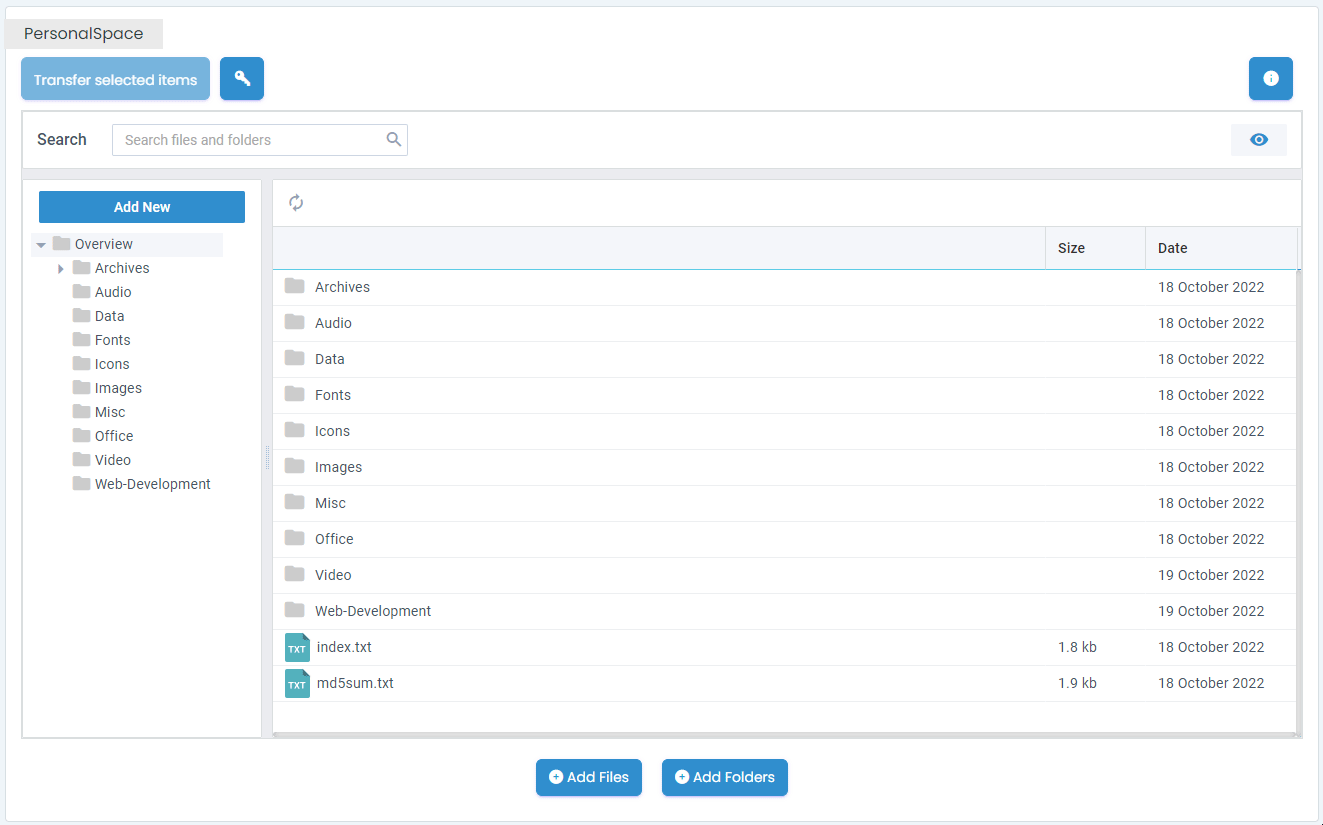
Task: Click the Web-Development folder icon in tree
Action: click(81, 484)
